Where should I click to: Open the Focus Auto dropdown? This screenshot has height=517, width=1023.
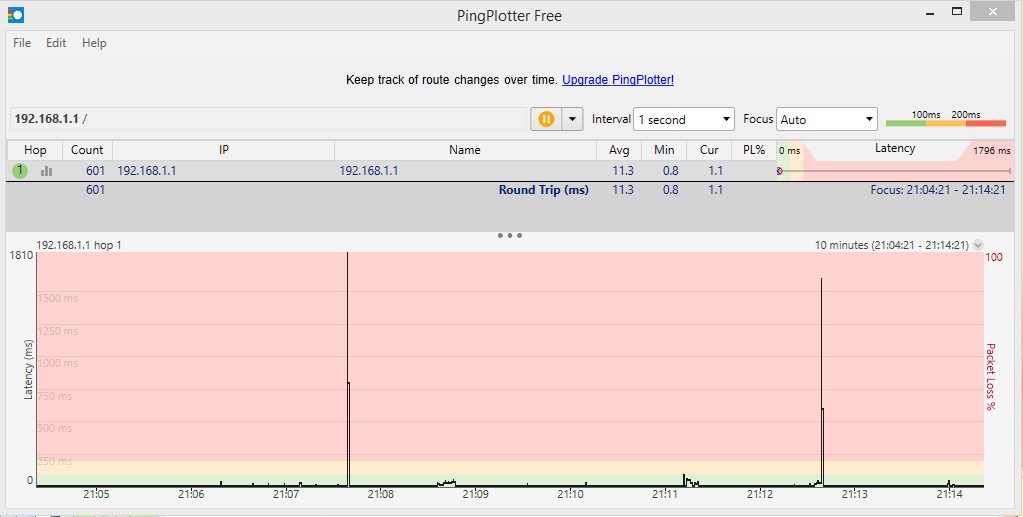[x=827, y=119]
